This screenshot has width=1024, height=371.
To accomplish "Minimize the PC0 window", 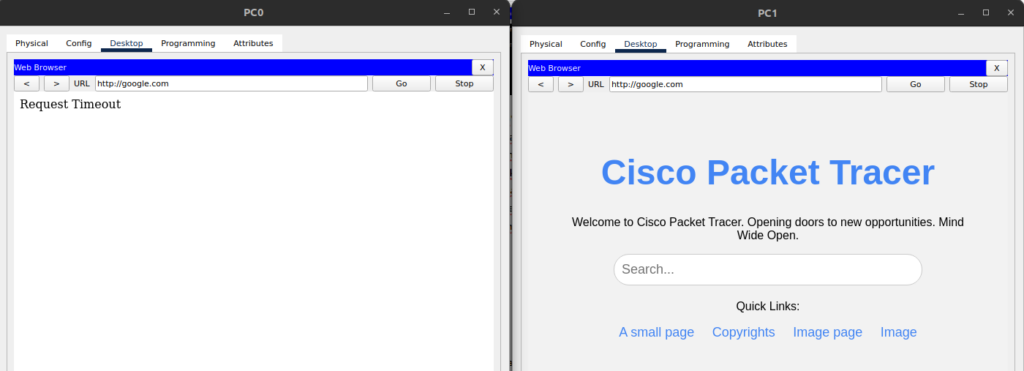I will pyautogui.click(x=447, y=12).
